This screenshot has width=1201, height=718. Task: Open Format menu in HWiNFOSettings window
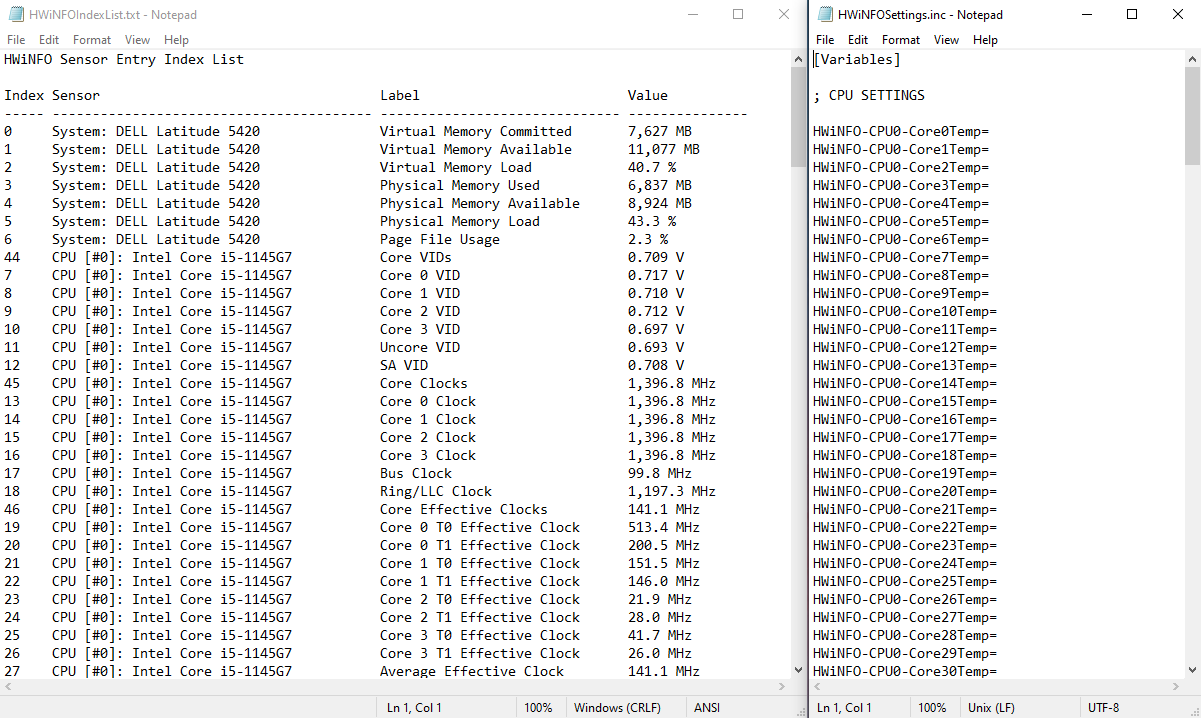(x=901, y=40)
